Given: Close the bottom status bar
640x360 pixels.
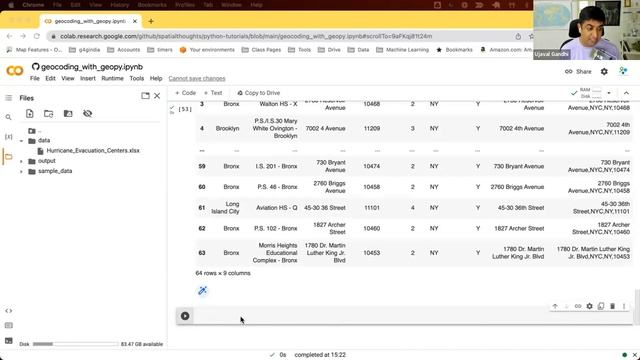Looking at the screenshot, I should (x=635, y=355).
